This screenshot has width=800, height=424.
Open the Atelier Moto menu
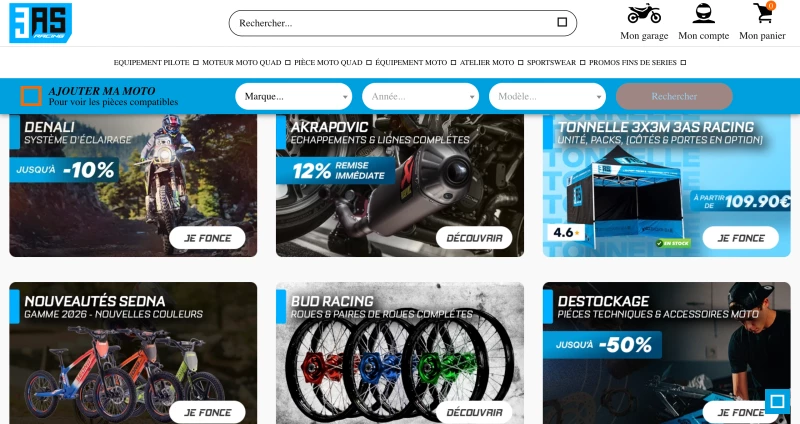[x=487, y=63]
